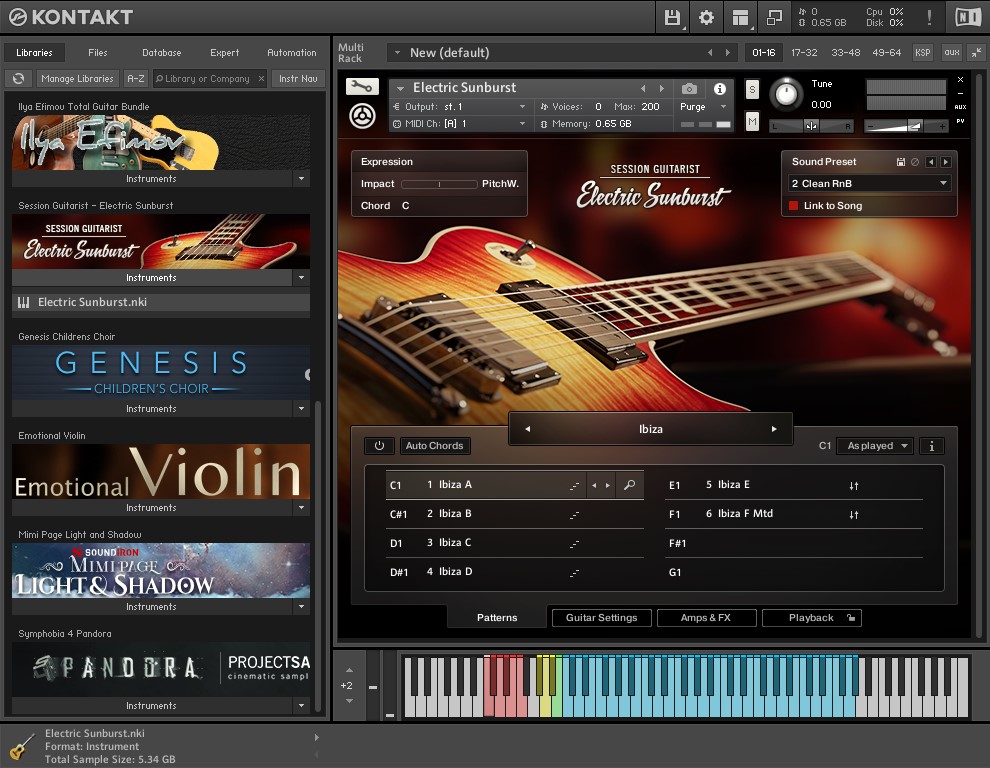Show rack page 33-48
This screenshot has height=768, width=990.
click(x=845, y=52)
